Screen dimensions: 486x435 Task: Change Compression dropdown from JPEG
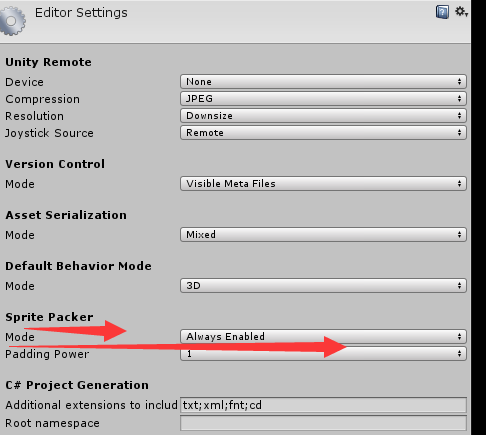pos(323,99)
